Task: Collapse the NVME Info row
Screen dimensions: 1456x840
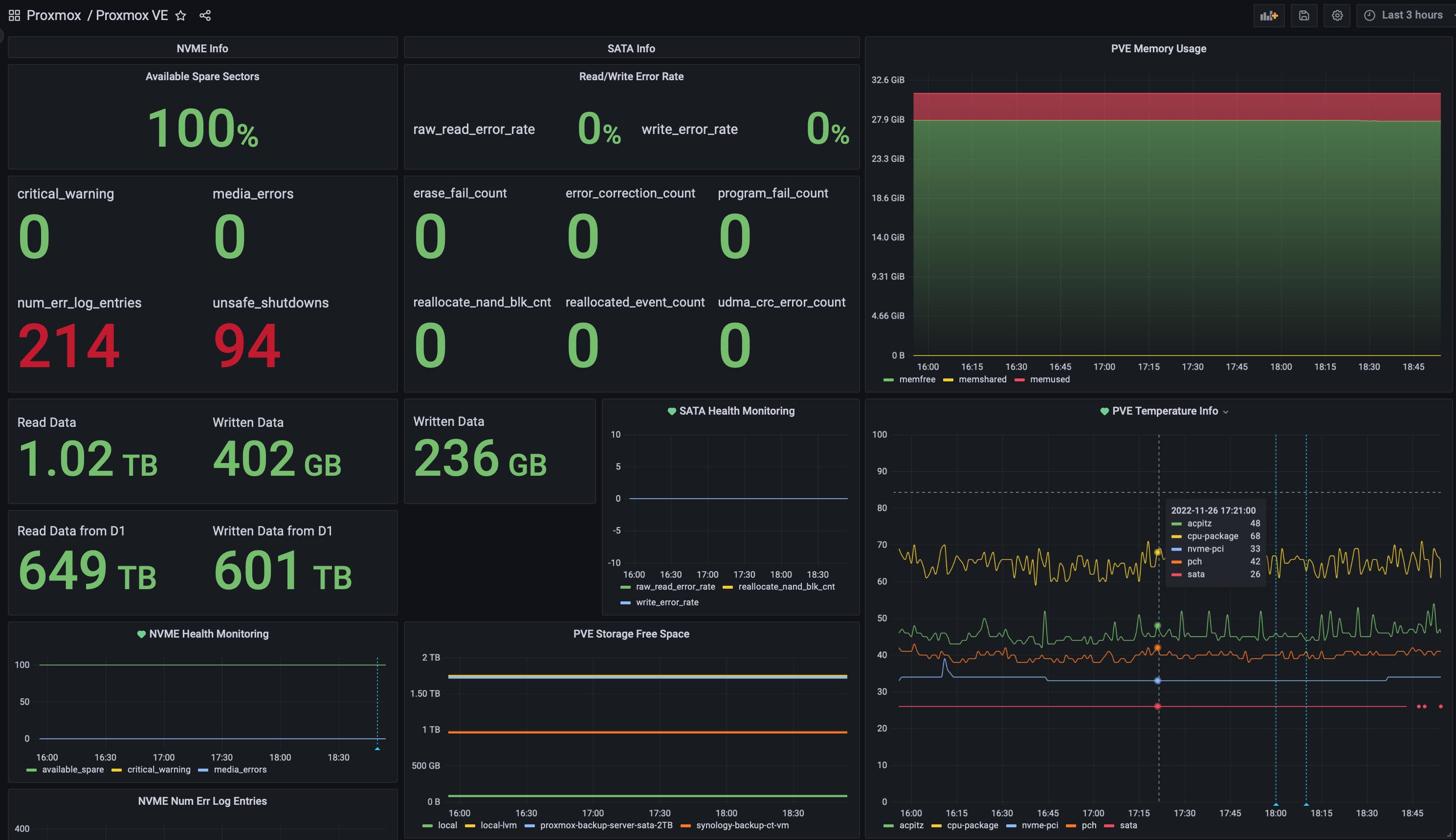Action: tap(202, 48)
